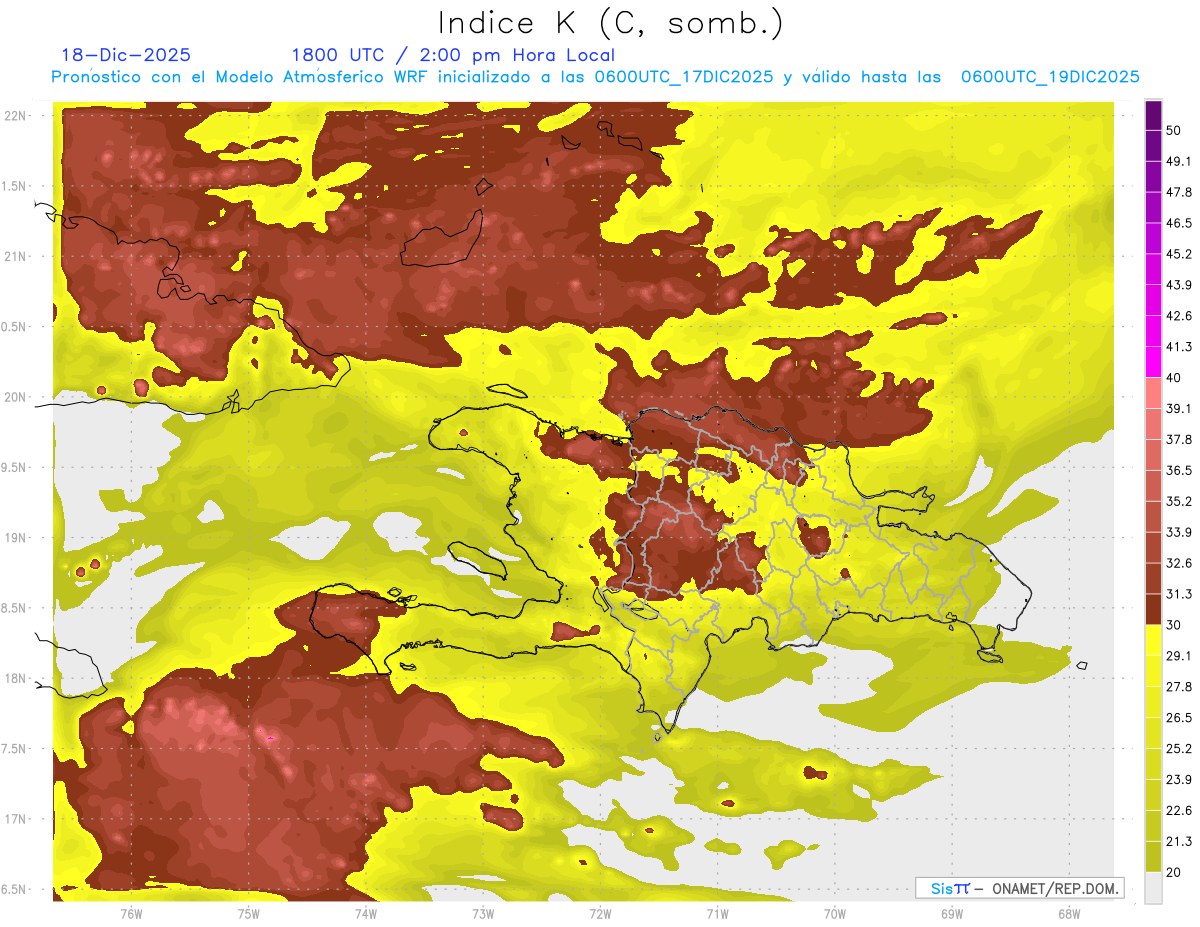Click latitude axis label "7.5N"
Screen dimensions: 1200x927
(15, 749)
